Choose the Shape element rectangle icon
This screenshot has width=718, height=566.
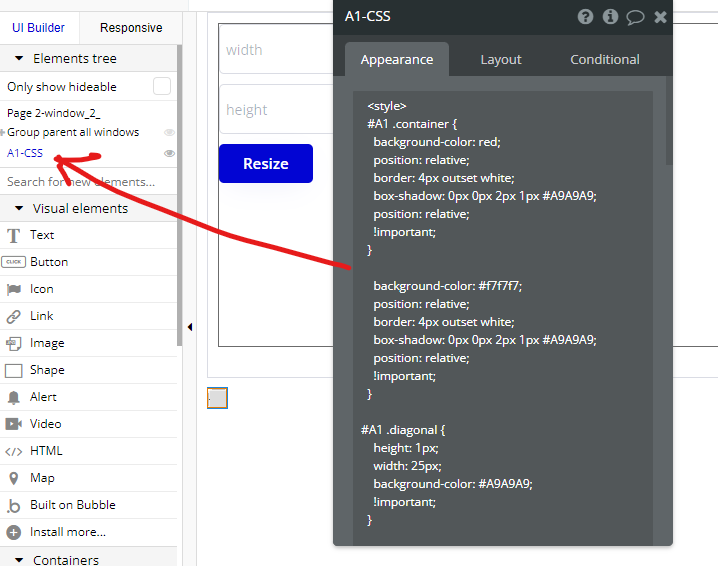[13, 370]
